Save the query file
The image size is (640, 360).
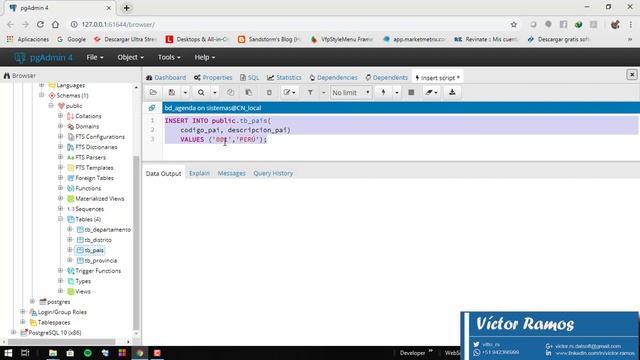tap(172, 93)
